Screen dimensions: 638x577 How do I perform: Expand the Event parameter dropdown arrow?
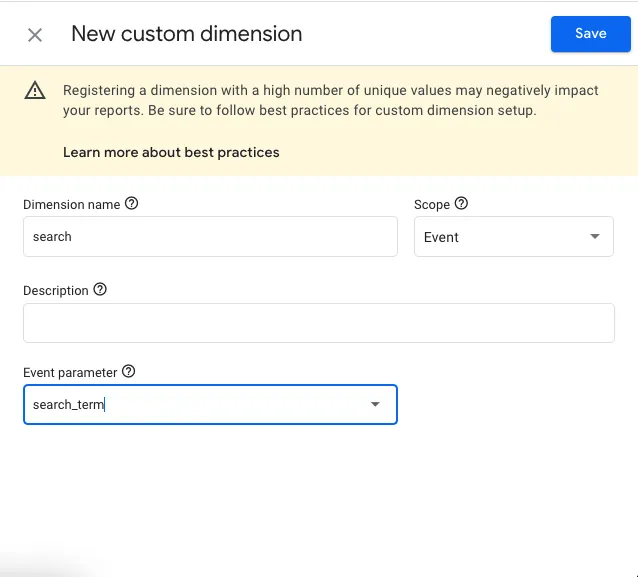375,405
